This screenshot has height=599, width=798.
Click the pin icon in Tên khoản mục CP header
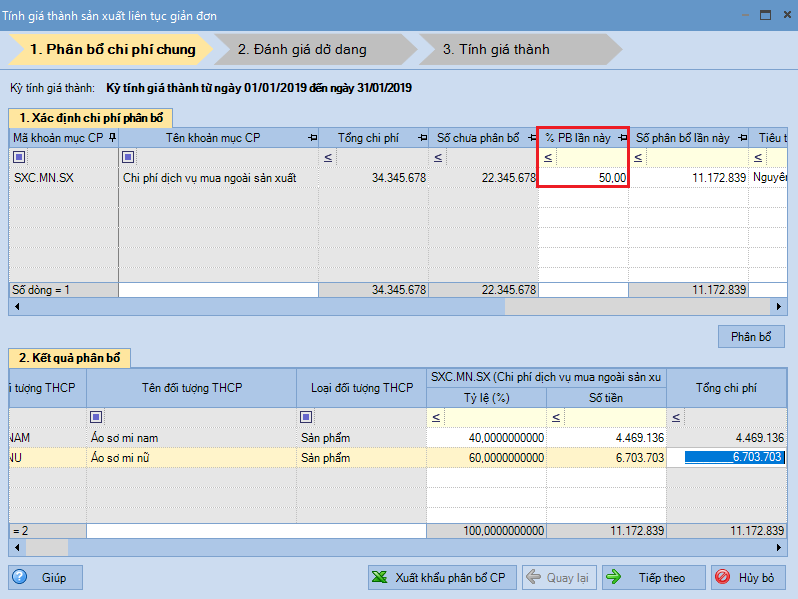coord(313,138)
